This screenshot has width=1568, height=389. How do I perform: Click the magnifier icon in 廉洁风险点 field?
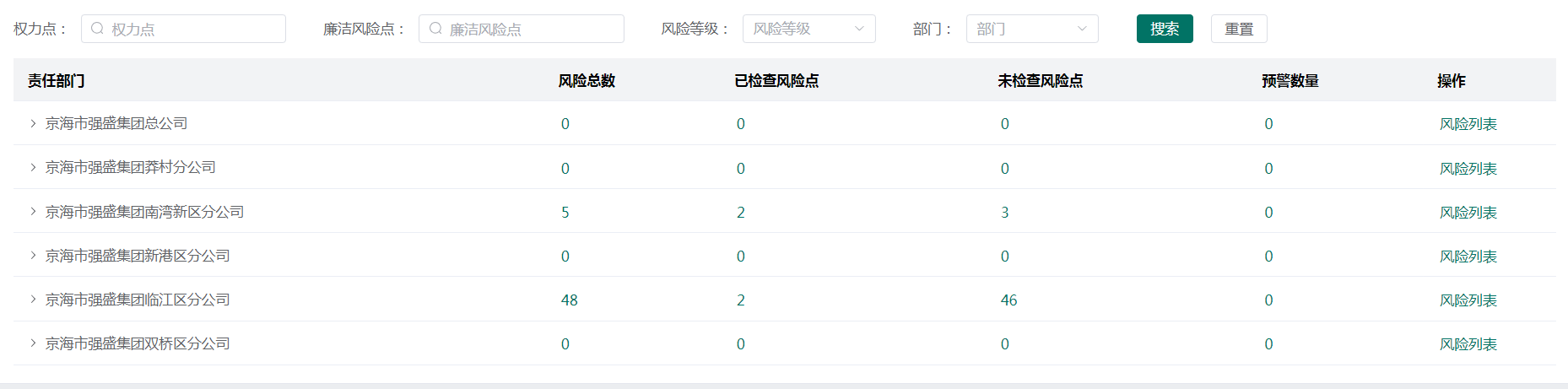pyautogui.click(x=435, y=29)
